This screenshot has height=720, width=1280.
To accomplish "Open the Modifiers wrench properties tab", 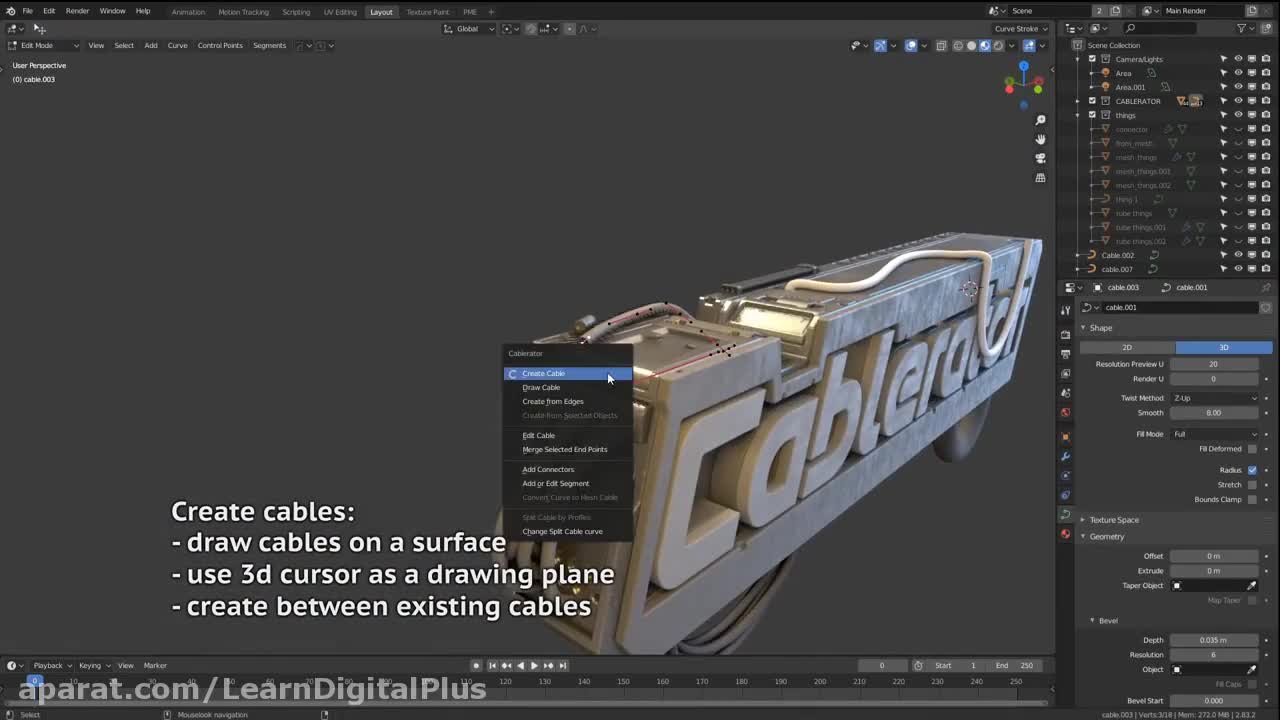I will click(x=1065, y=456).
